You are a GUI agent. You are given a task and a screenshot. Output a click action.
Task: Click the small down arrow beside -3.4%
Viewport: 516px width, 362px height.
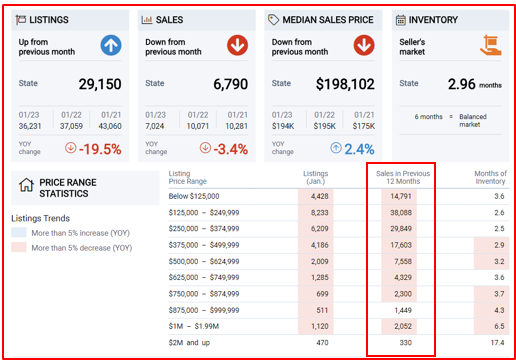tap(205, 148)
